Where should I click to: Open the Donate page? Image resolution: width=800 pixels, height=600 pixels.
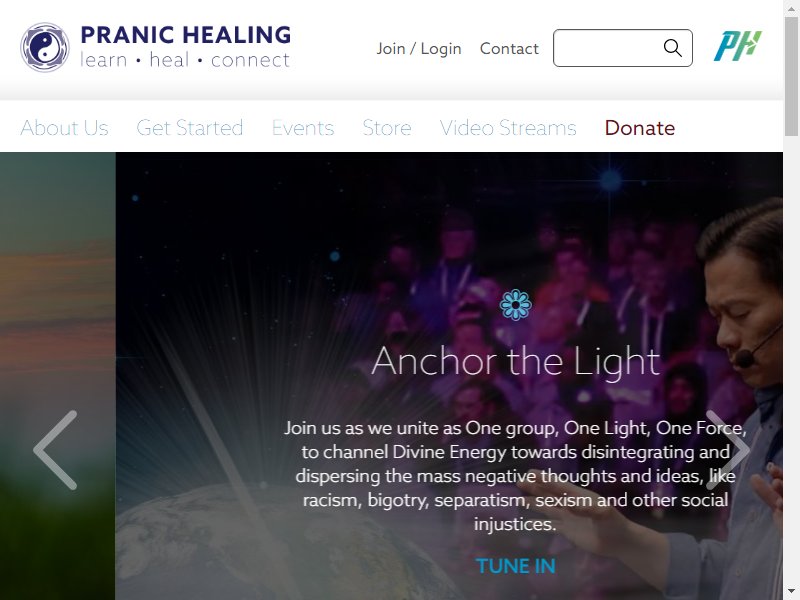[x=640, y=128]
